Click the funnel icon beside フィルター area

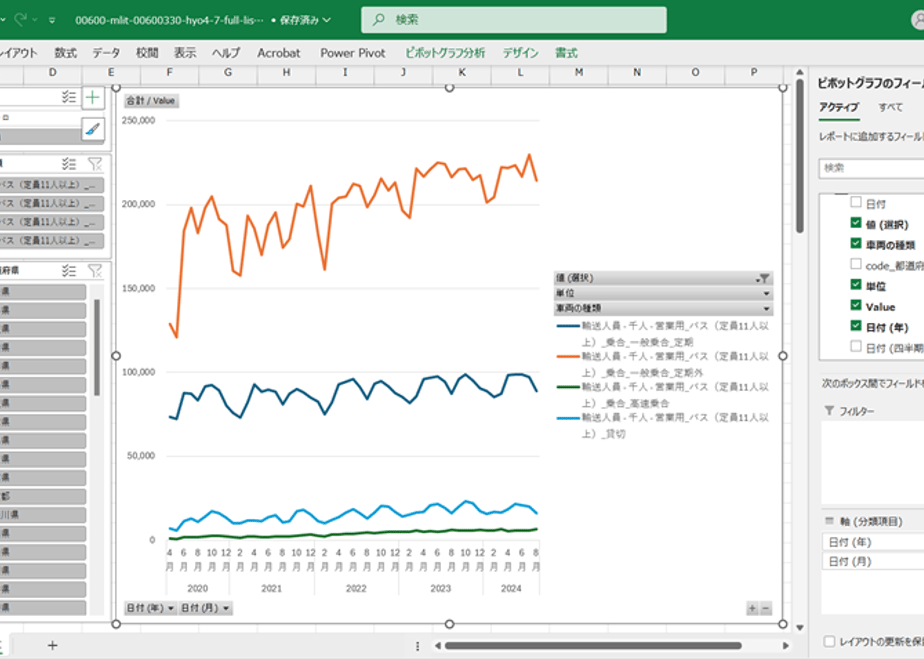pos(829,410)
